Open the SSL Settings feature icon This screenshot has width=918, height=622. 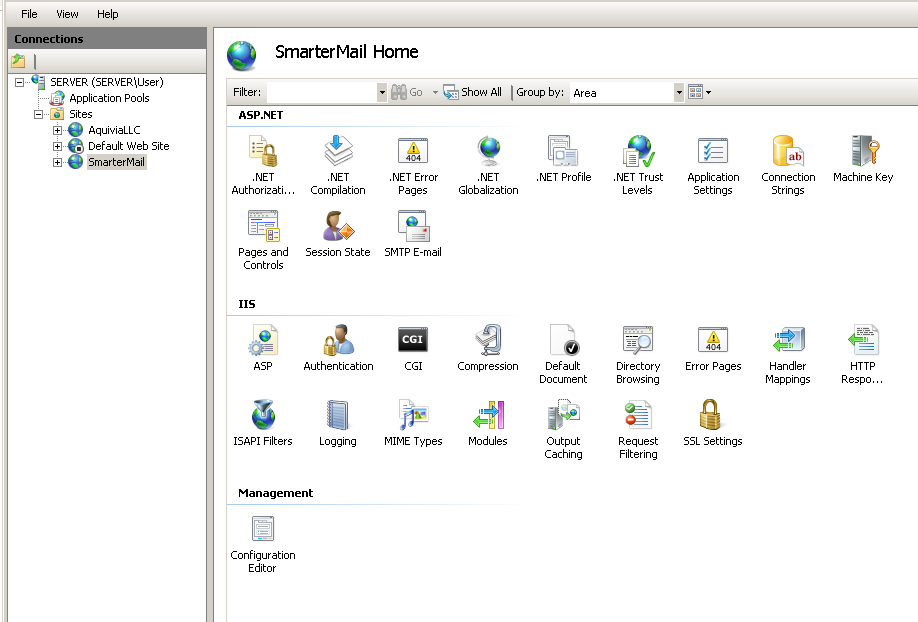tap(712, 416)
